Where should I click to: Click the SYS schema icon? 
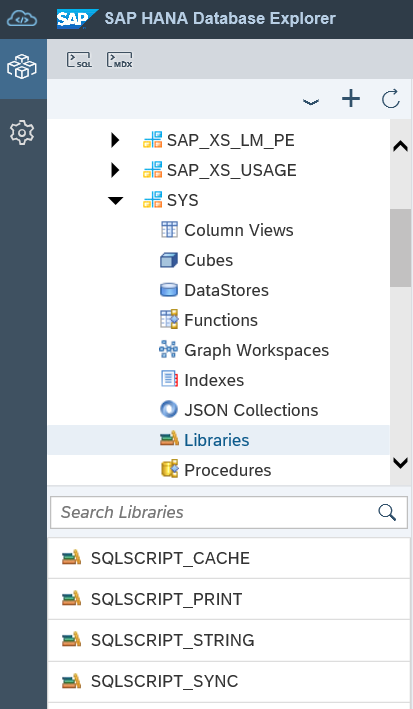(152, 199)
